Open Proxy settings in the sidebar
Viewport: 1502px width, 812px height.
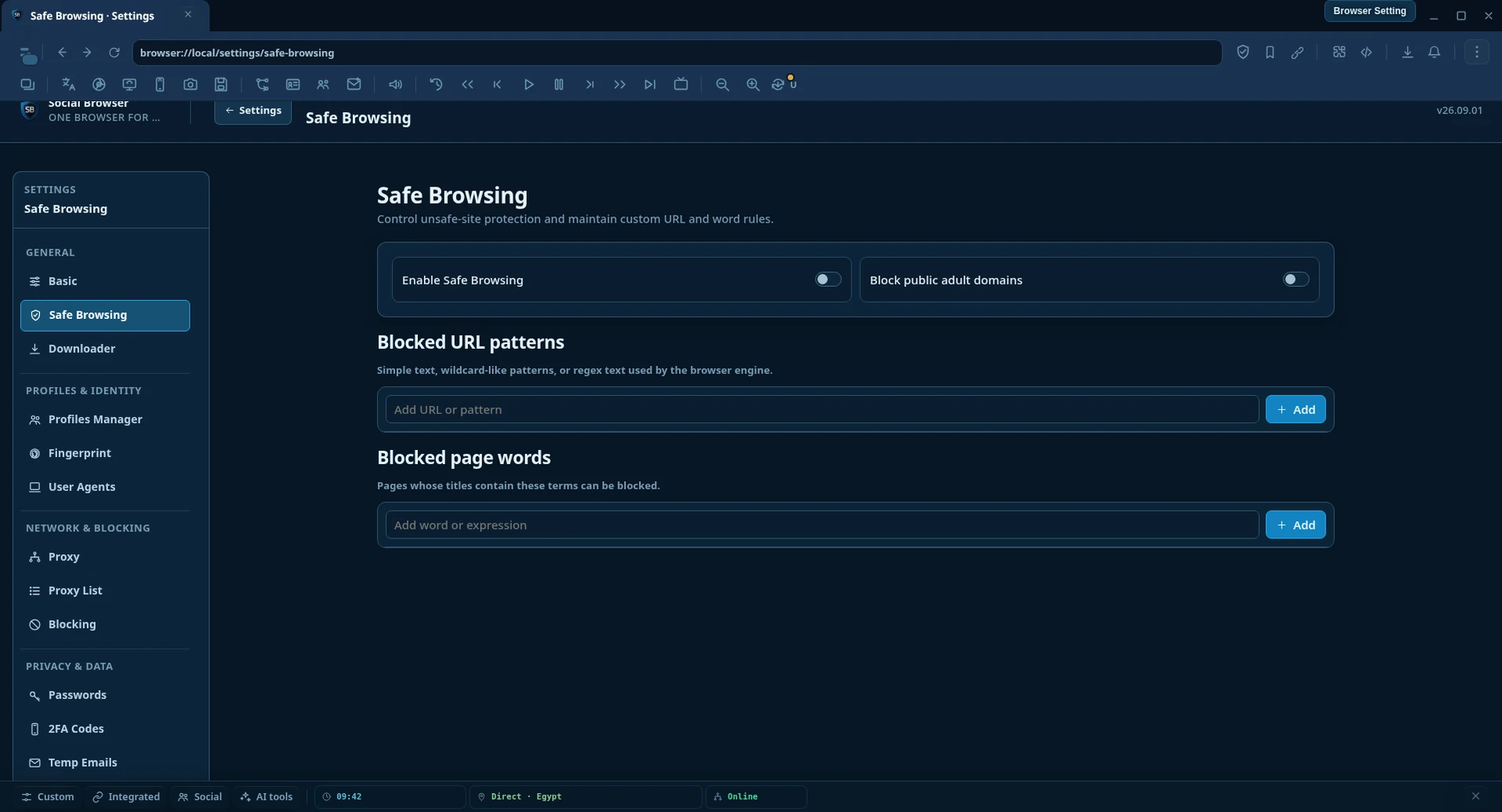click(105, 556)
